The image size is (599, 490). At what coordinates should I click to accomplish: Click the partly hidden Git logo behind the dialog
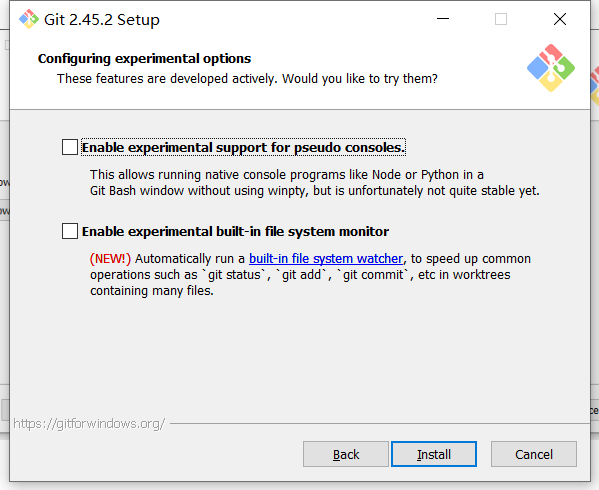594,86
